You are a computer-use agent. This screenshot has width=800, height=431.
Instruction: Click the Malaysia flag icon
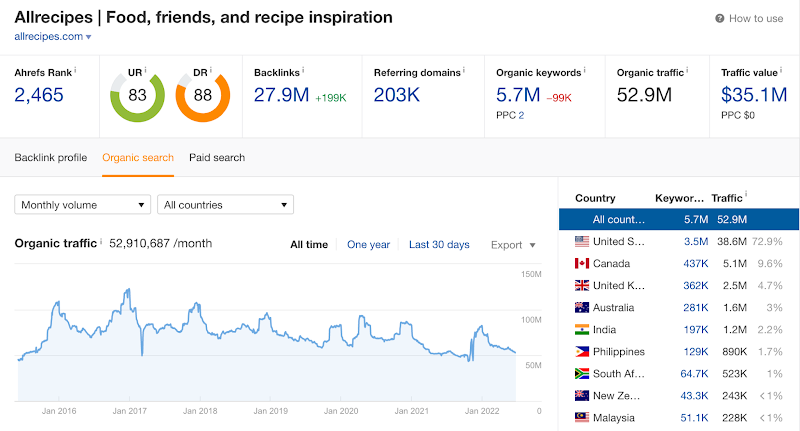582,417
